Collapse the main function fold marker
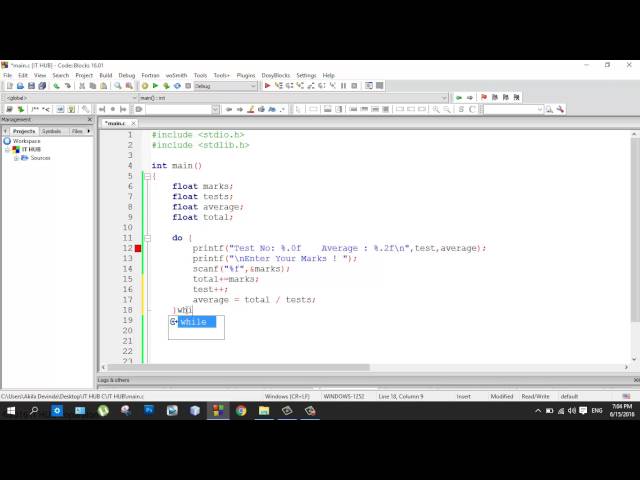 (147, 176)
